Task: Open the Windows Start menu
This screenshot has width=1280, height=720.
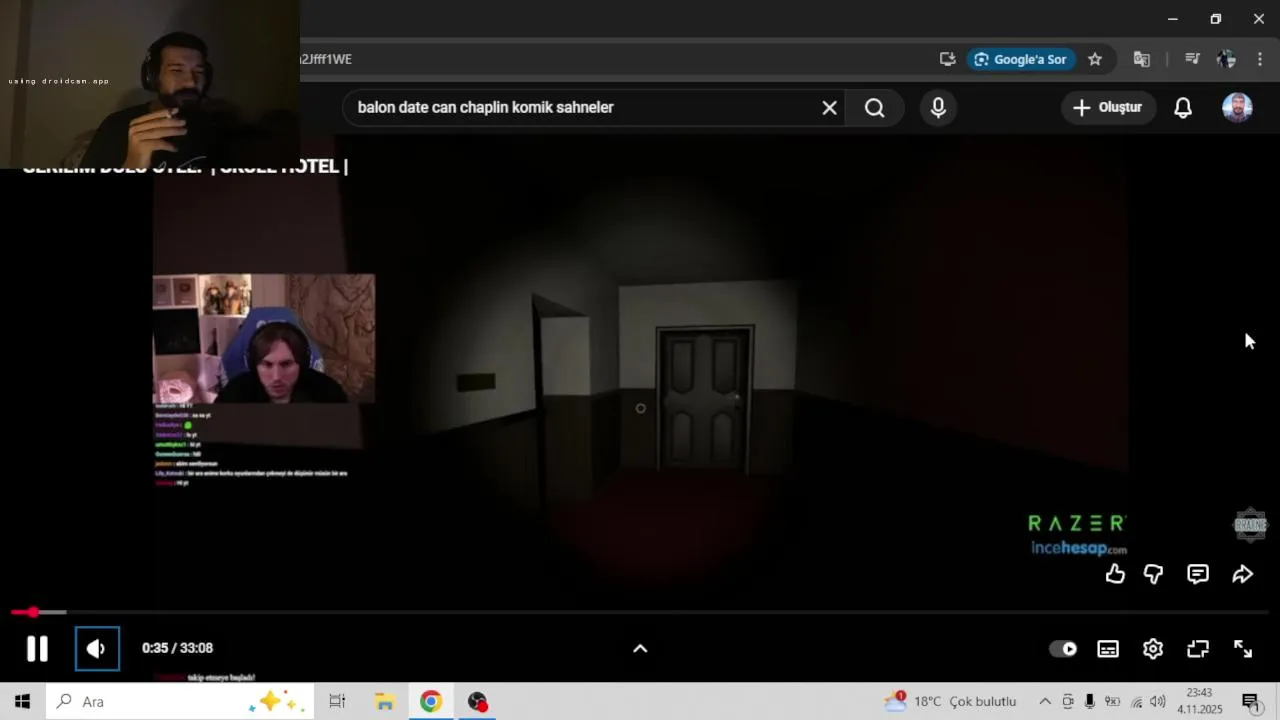Action: (x=22, y=702)
